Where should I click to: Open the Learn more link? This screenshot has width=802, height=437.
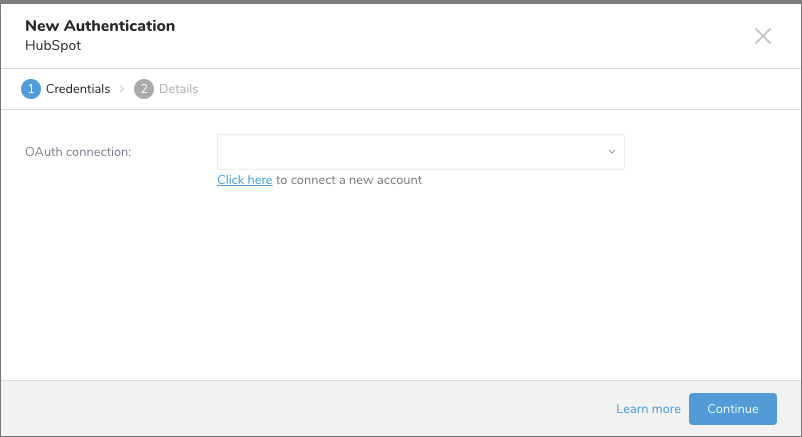(x=648, y=409)
